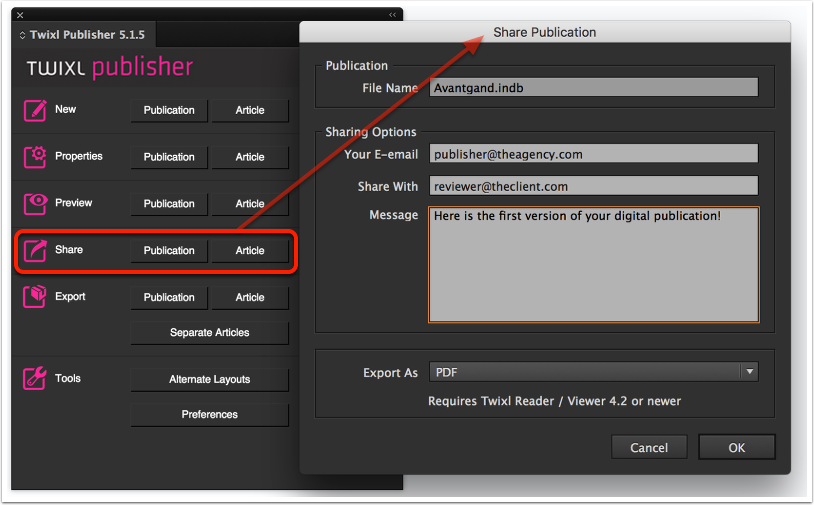Click the New pencil icon

click(x=35, y=110)
